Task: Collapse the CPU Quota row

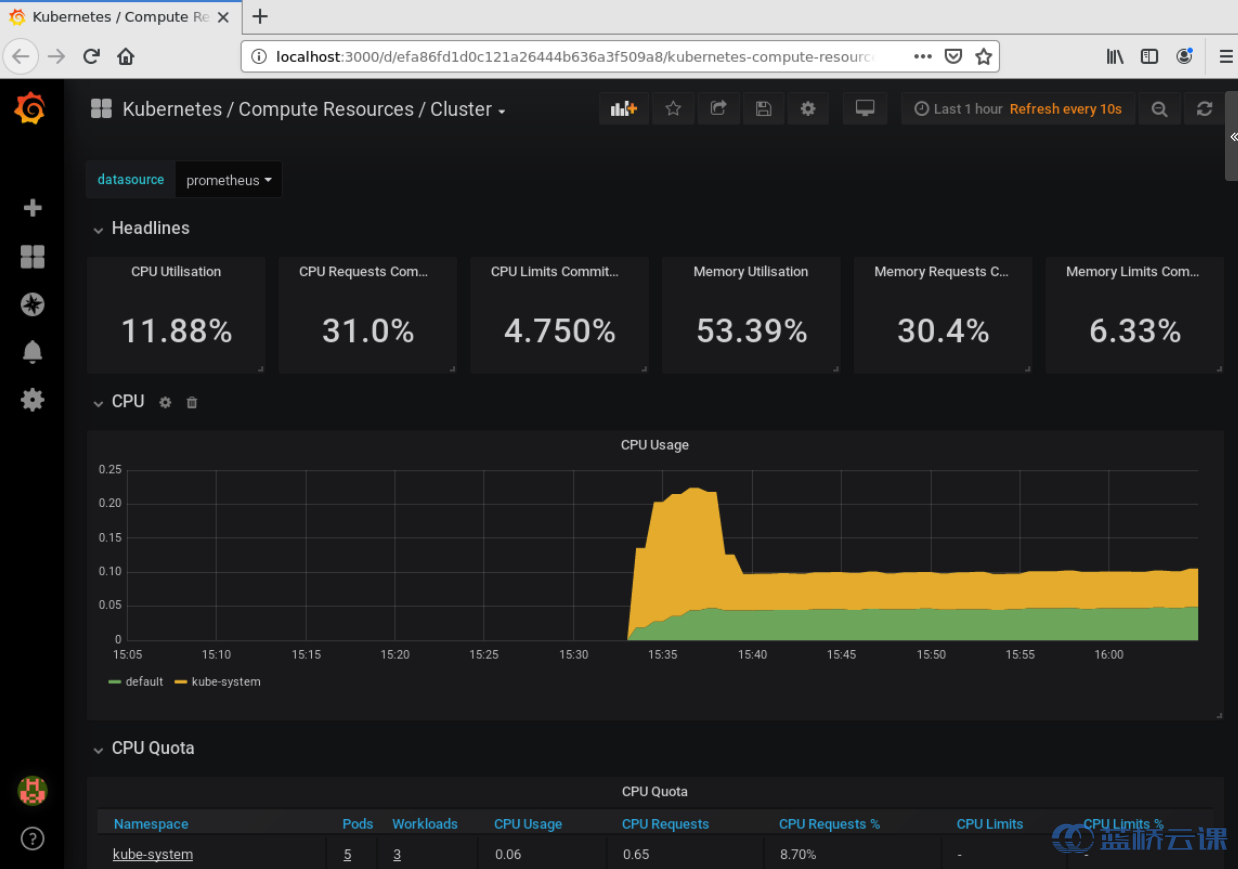Action: click(x=144, y=748)
